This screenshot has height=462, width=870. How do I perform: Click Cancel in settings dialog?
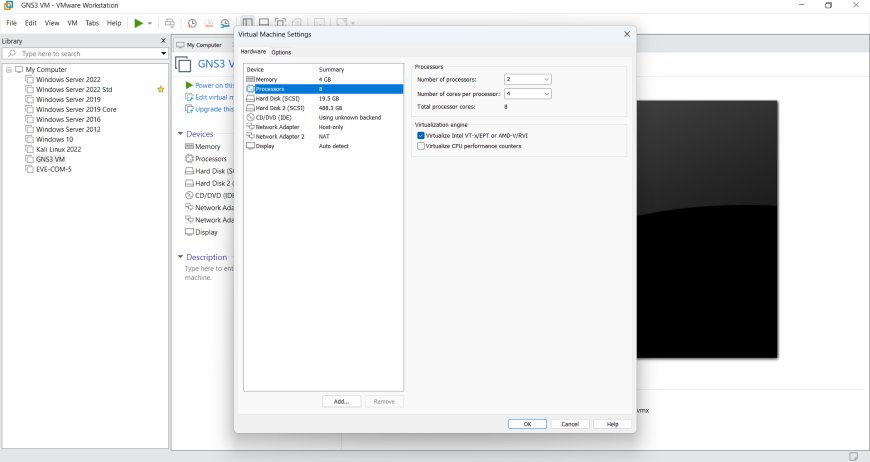[570, 424]
